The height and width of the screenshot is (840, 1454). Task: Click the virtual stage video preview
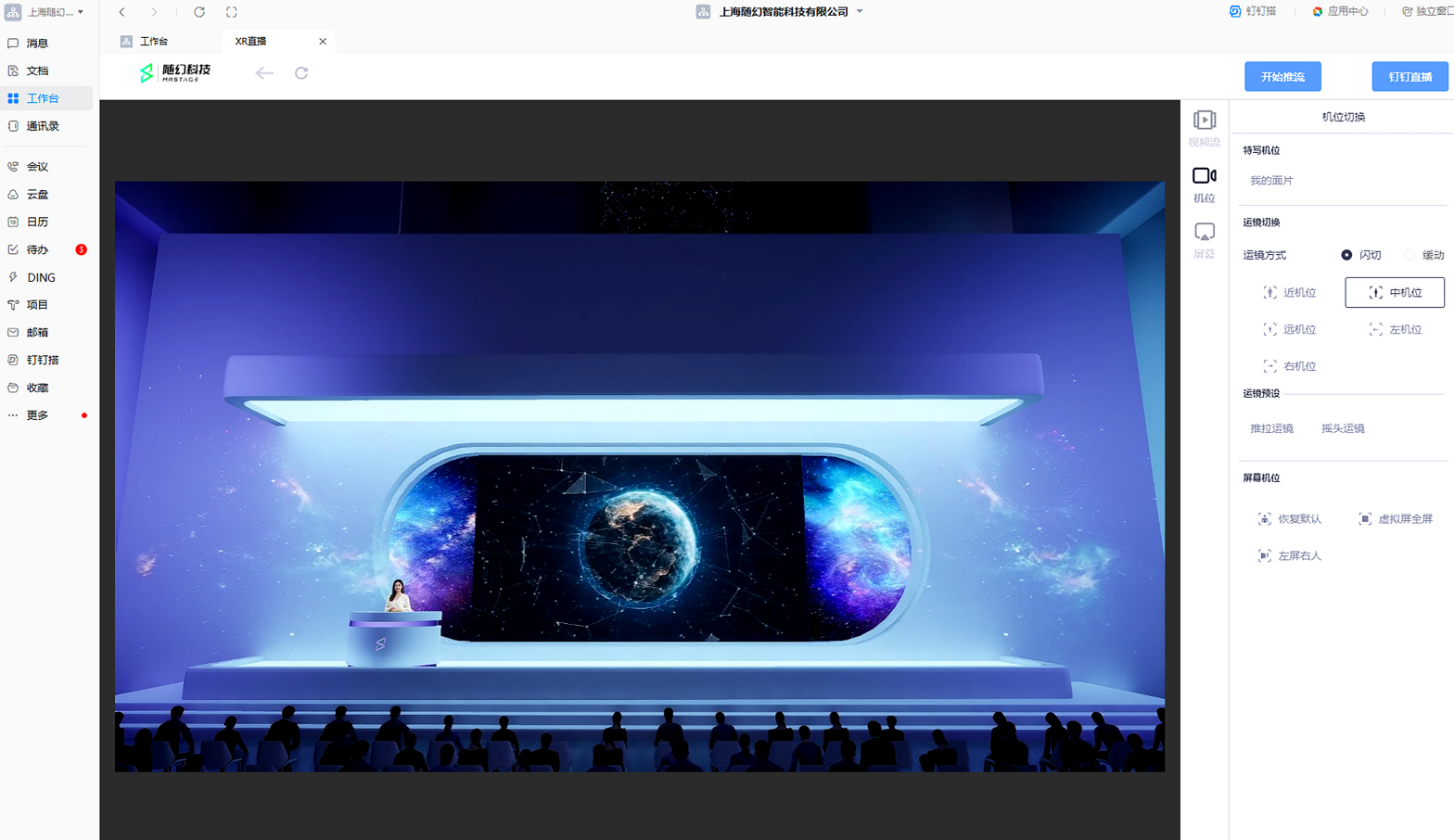(639, 476)
